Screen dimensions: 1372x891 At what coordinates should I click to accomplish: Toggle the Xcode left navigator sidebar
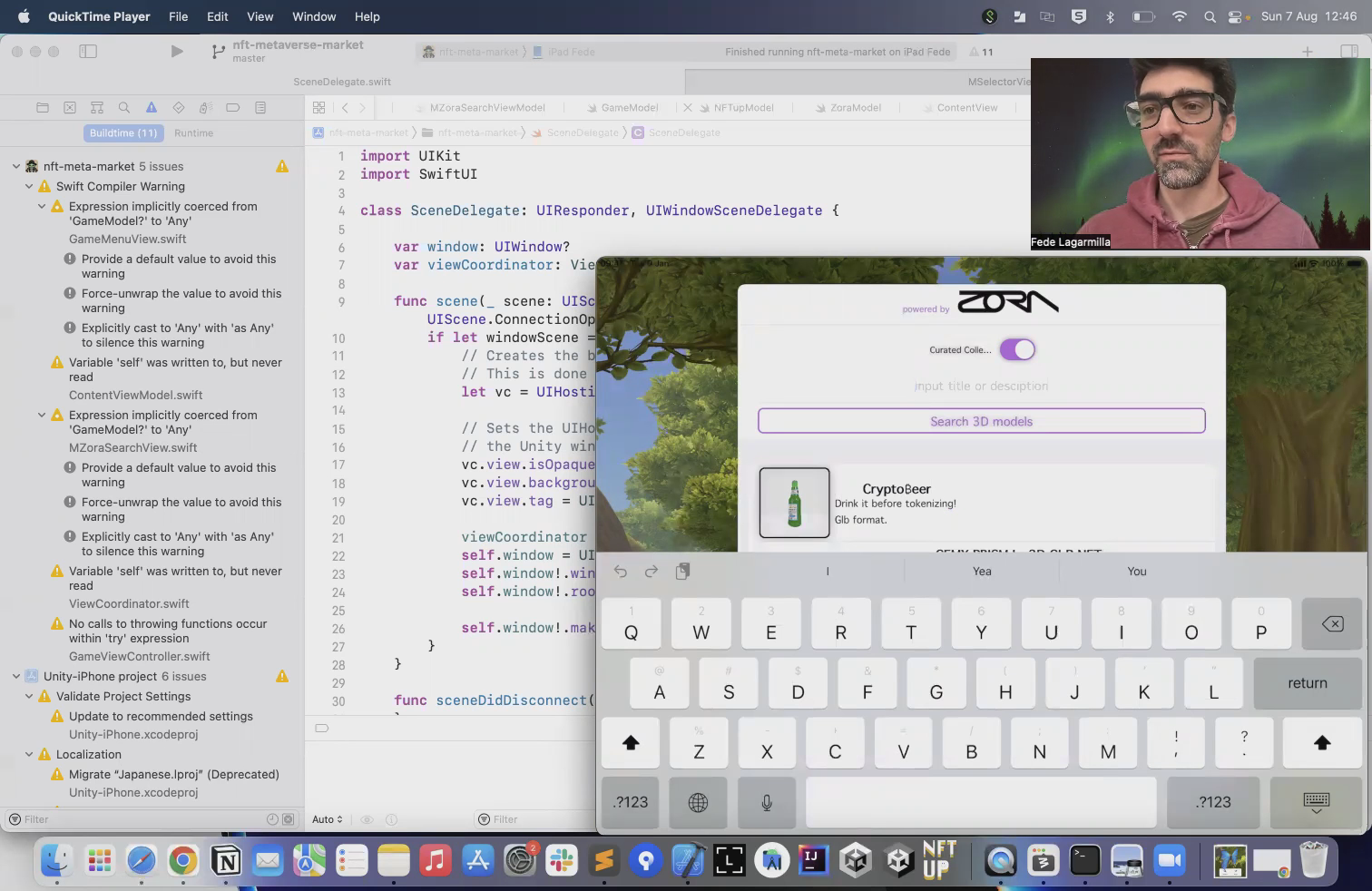tap(88, 52)
